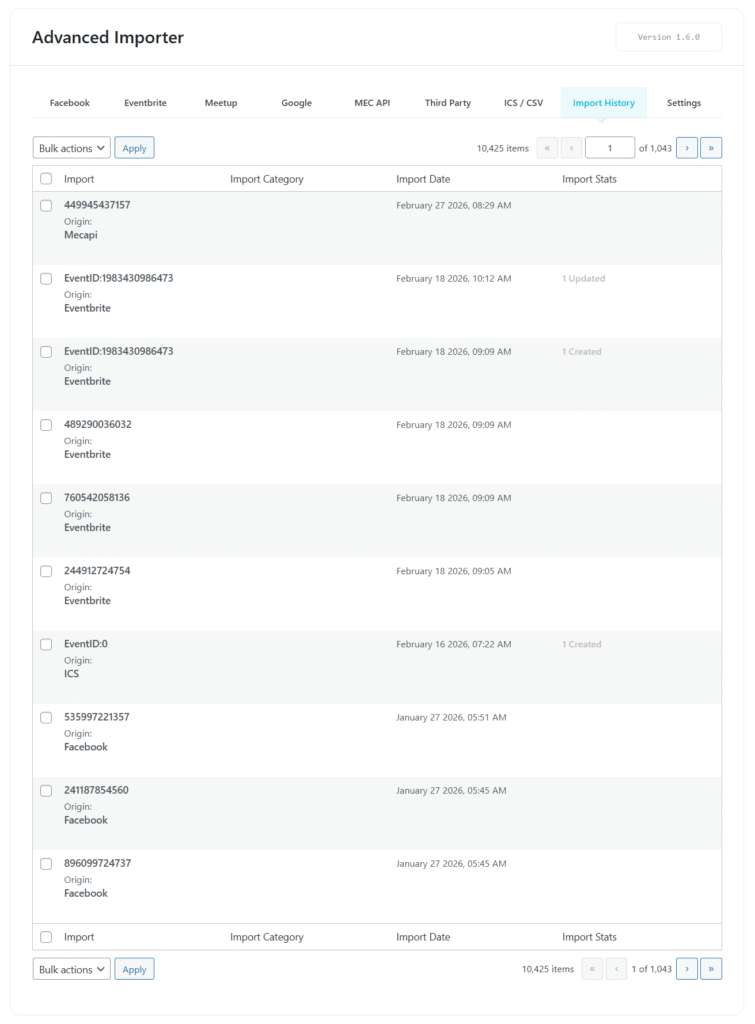This screenshot has width=755, height=1024.
Task: Click bottom pagination's first page double-arrow
Action: pyautogui.click(x=591, y=968)
